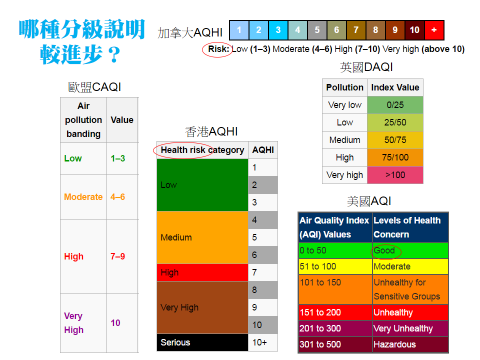
Task: Click the UK DAQI 0/25 green cell
Action: pyautogui.click(x=395, y=105)
